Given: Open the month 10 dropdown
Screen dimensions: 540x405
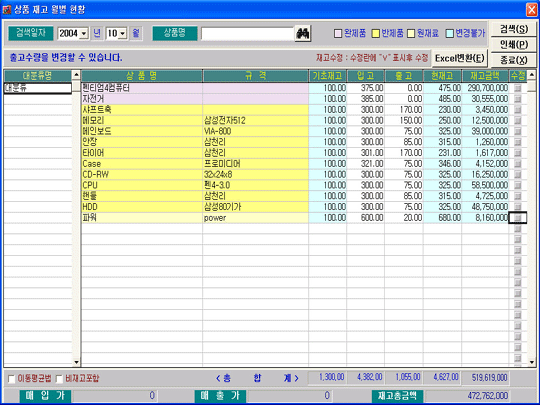Looking at the screenshot, I should [123, 34].
